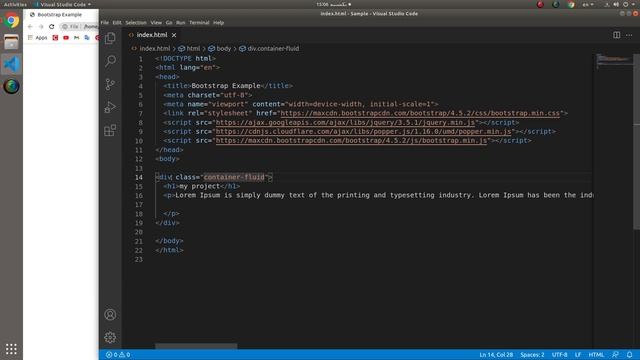Open Run and Debug view
This screenshot has width=640, height=360.
pos(110,107)
